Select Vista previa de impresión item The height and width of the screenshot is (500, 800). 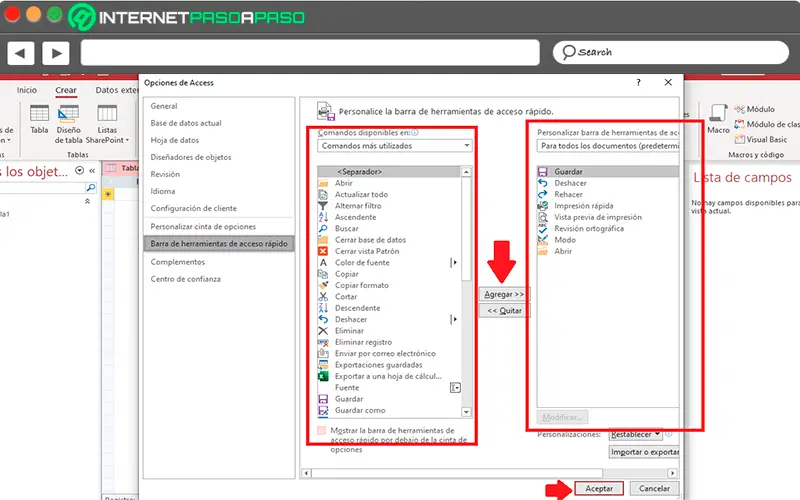608,217
